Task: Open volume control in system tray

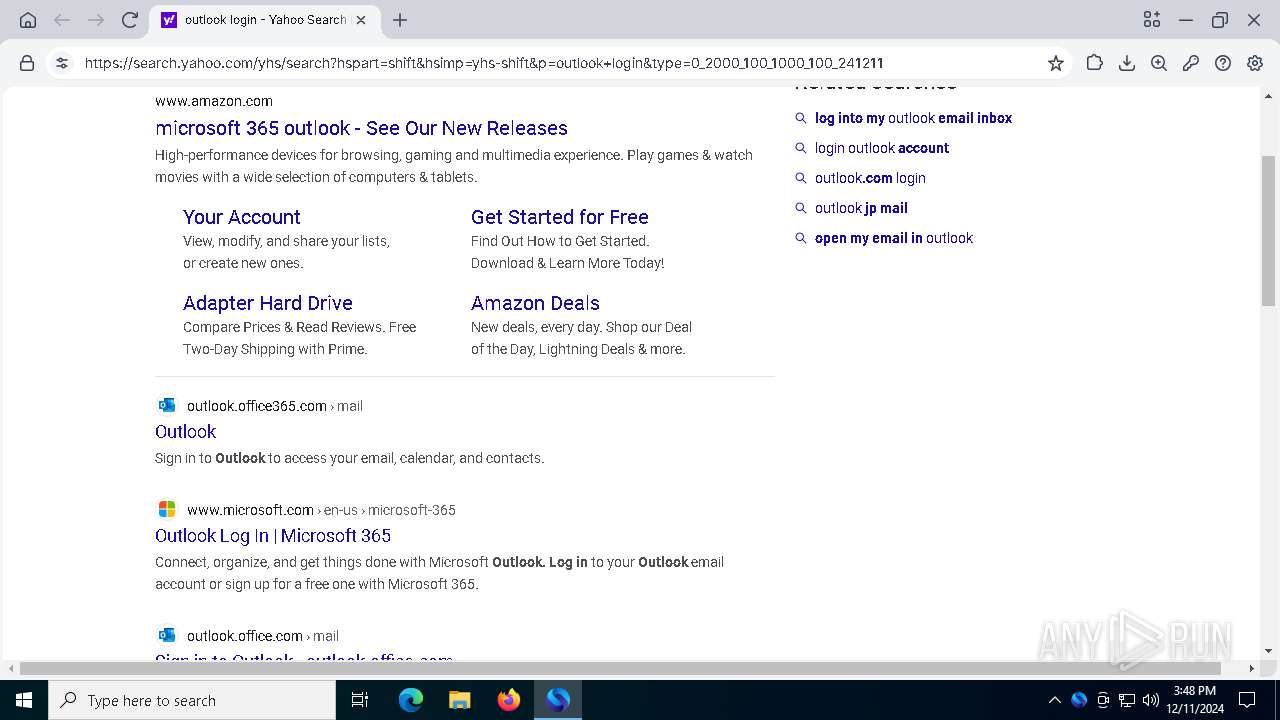Action: 1151,700
